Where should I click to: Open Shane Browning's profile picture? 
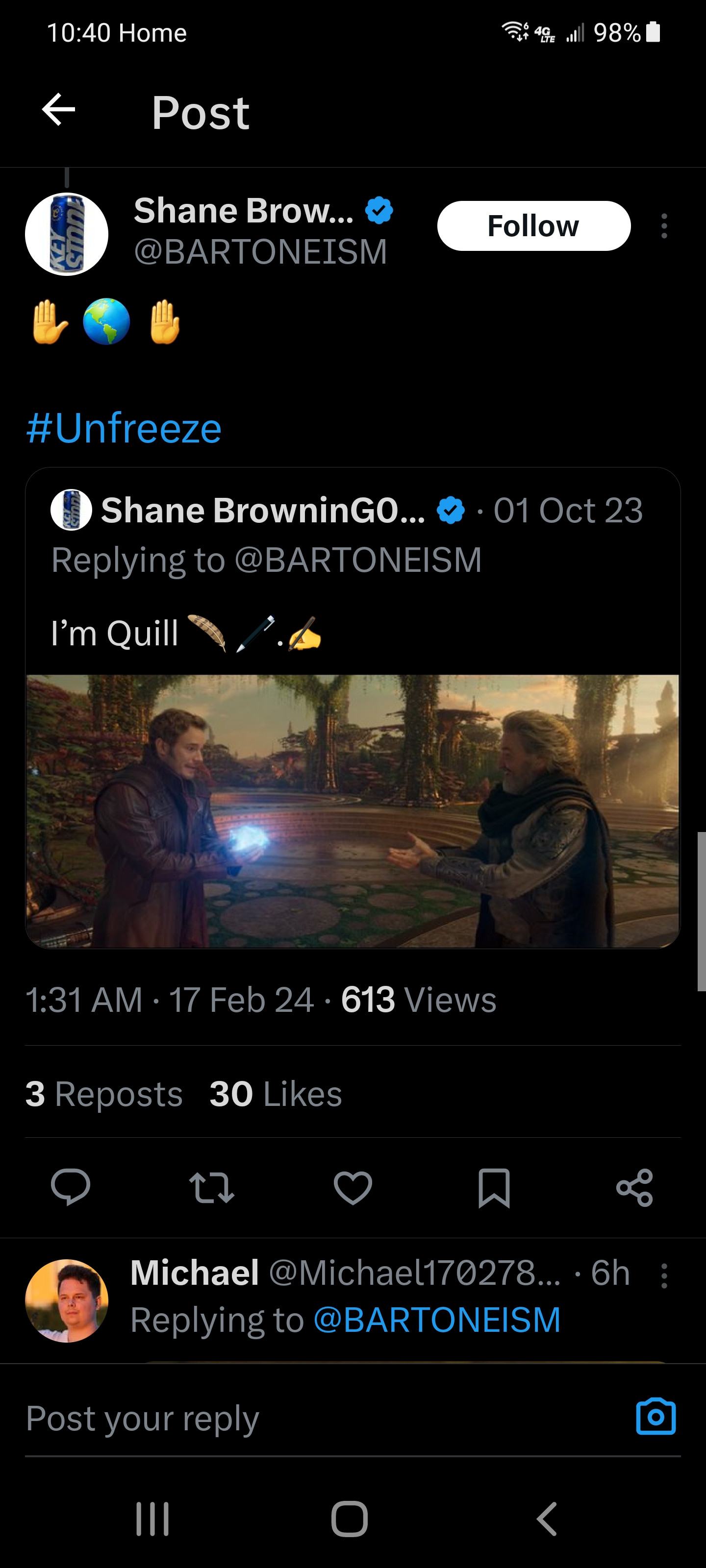(x=67, y=234)
